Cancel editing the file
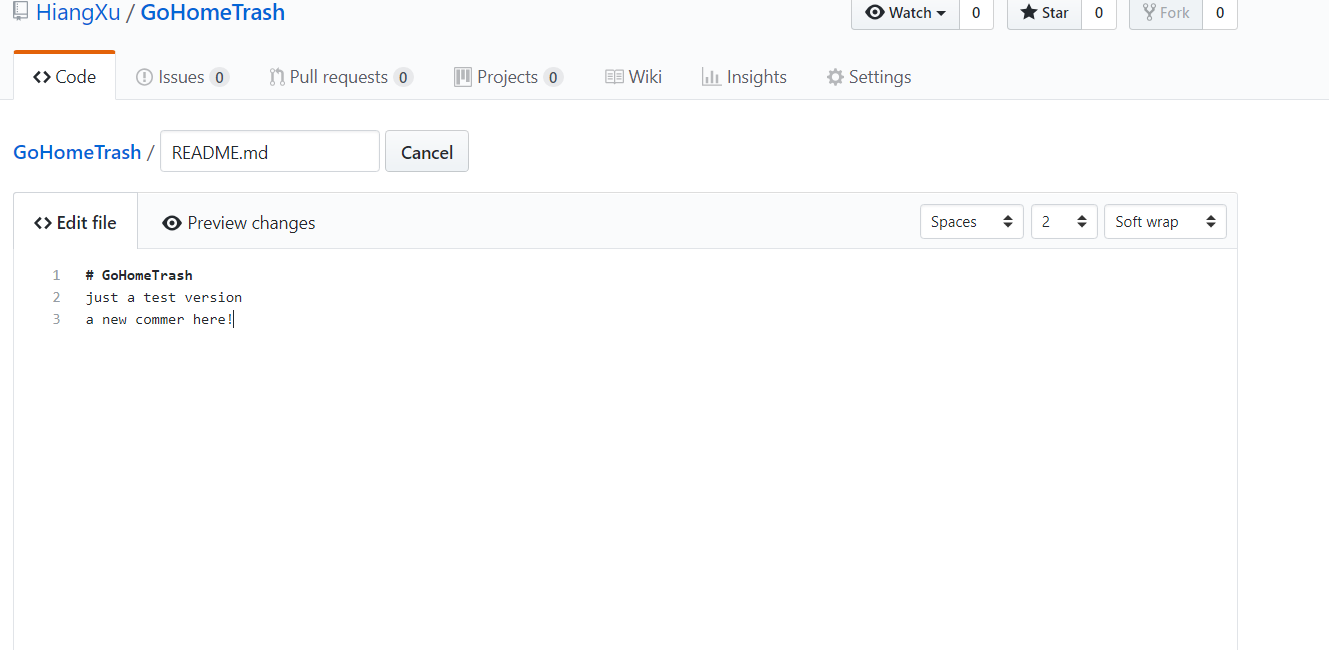The width and height of the screenshot is (1329, 650). click(427, 152)
